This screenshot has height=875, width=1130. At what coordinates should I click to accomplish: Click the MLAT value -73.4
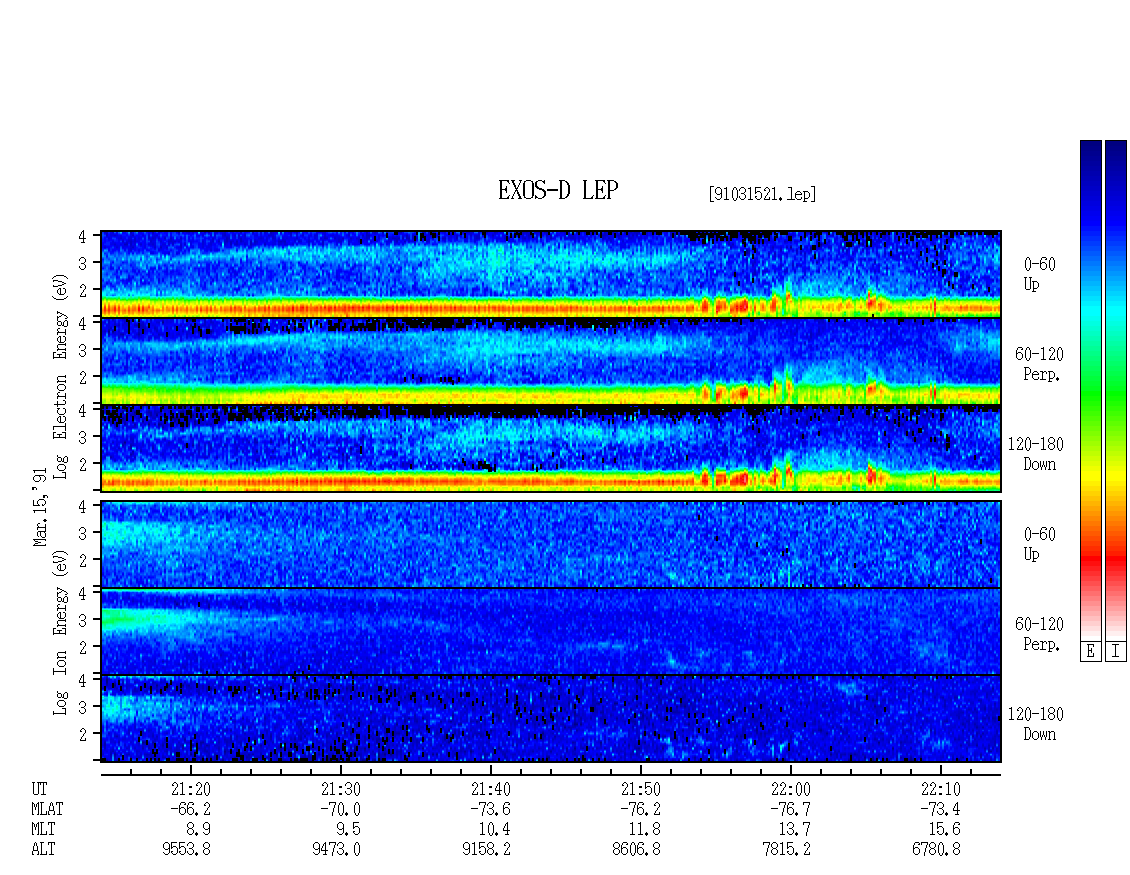(x=940, y=809)
